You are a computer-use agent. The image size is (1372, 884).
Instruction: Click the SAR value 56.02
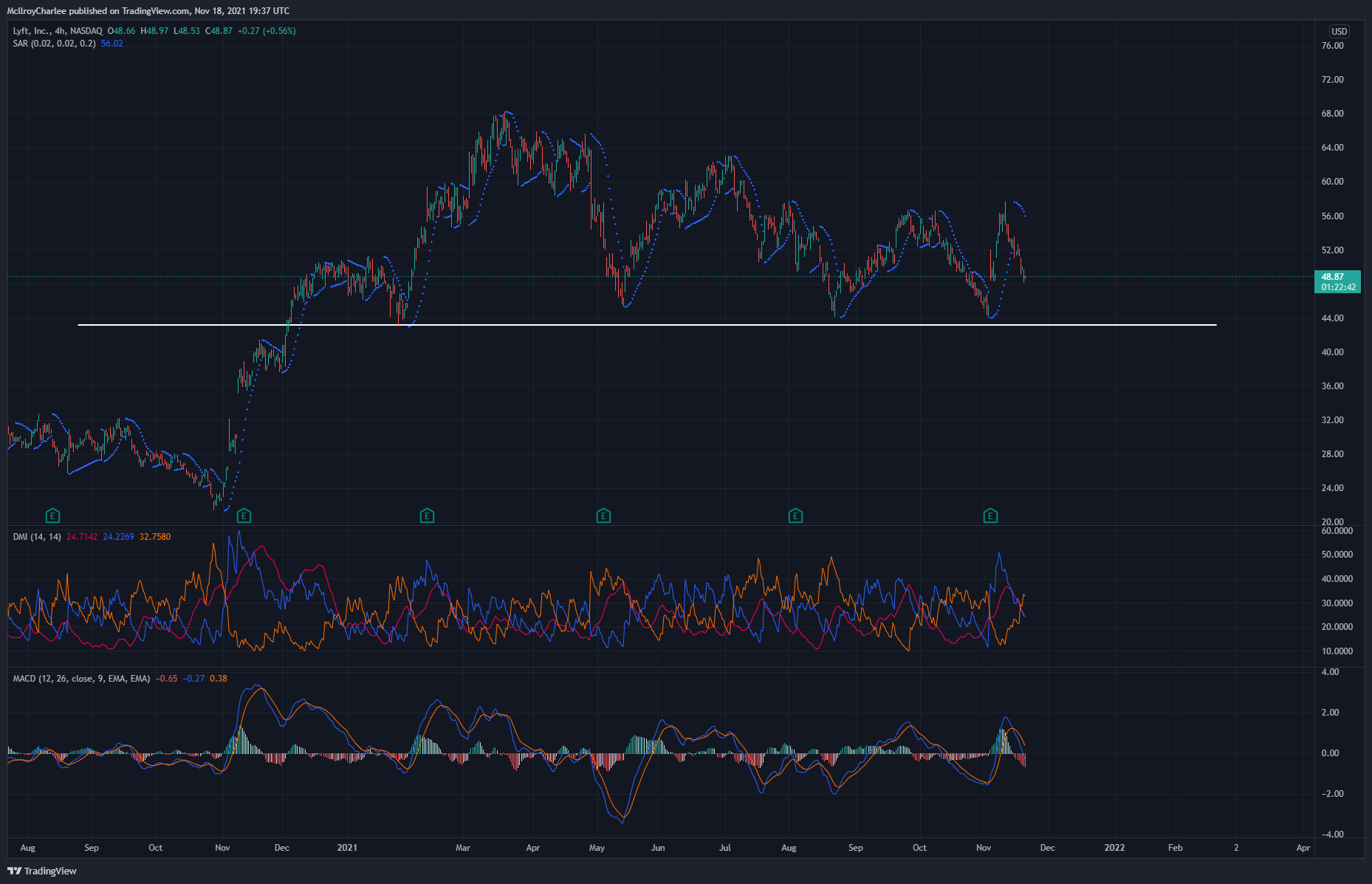[x=112, y=44]
